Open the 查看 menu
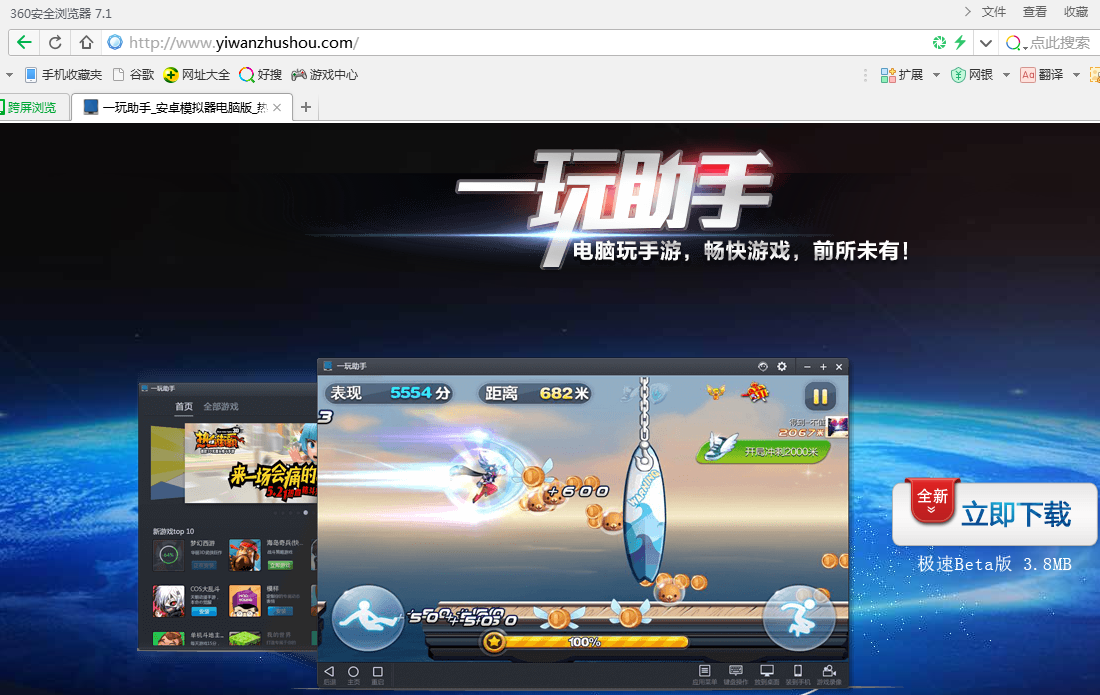Screen dimensions: 1100x695 click(1035, 12)
